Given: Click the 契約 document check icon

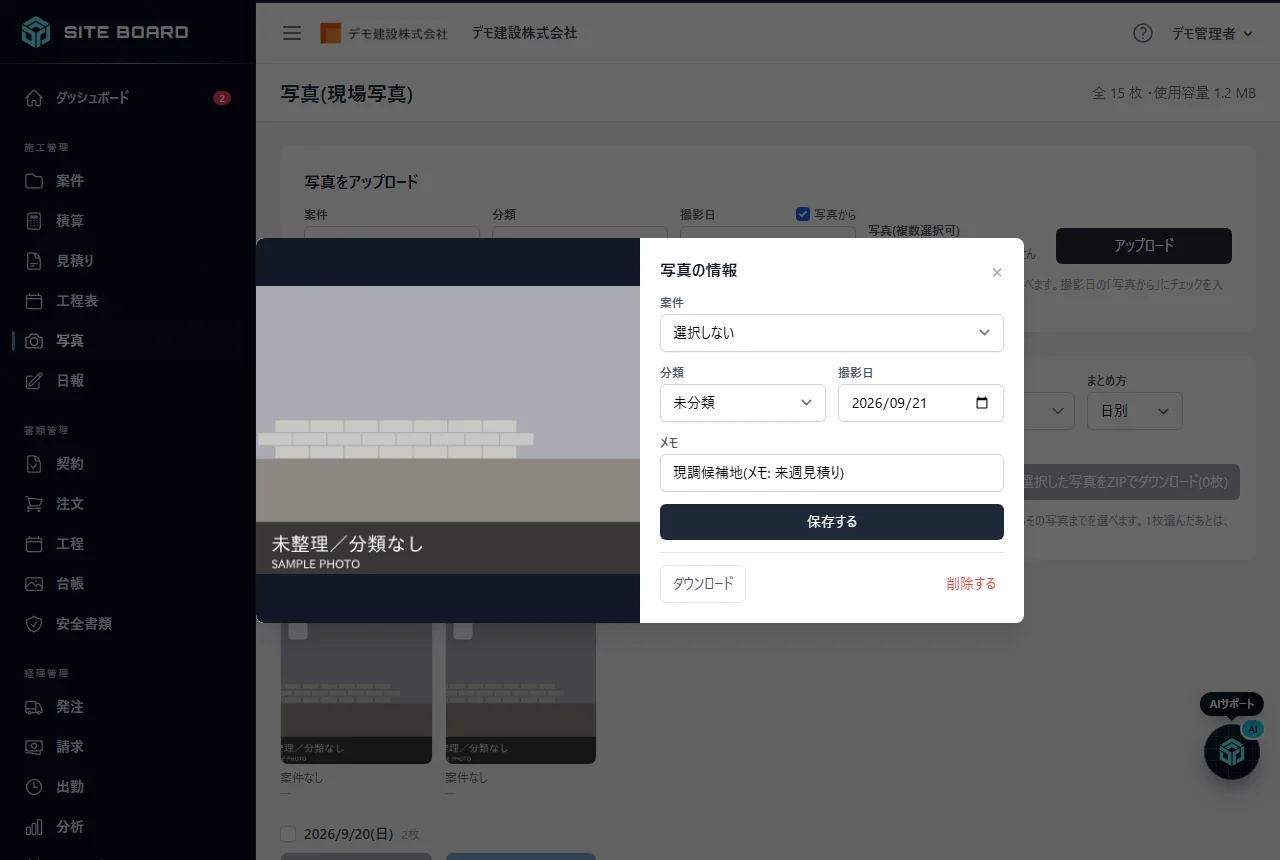Looking at the screenshot, I should coord(34,464).
